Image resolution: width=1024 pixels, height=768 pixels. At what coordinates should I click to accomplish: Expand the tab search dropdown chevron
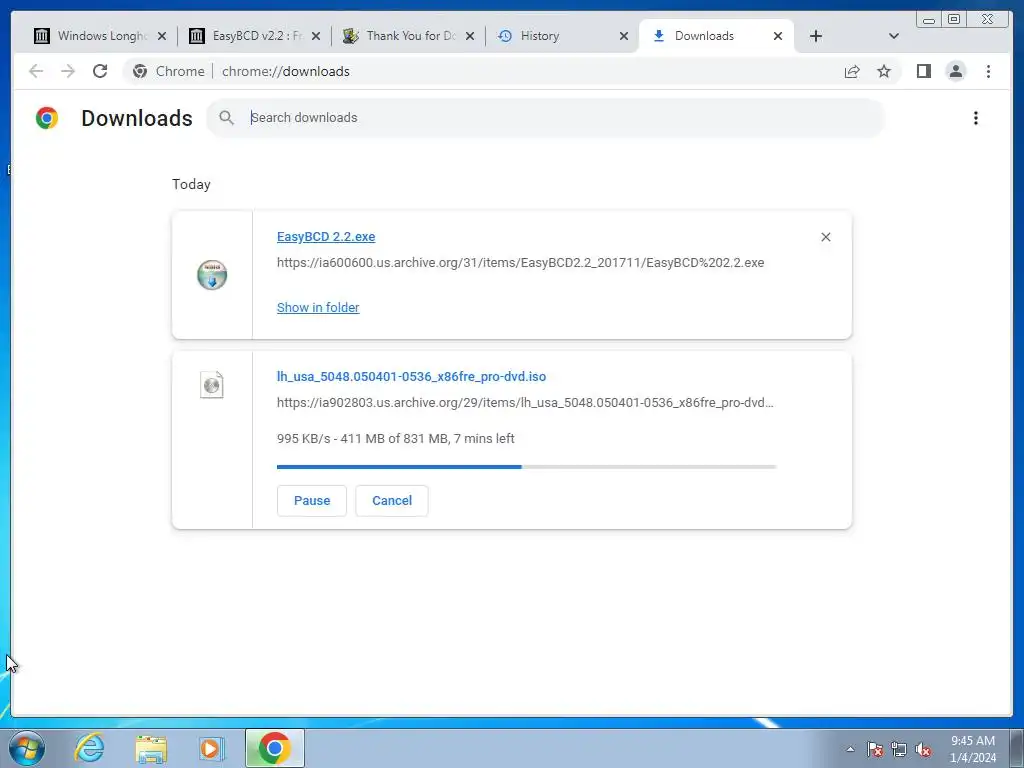tap(894, 36)
